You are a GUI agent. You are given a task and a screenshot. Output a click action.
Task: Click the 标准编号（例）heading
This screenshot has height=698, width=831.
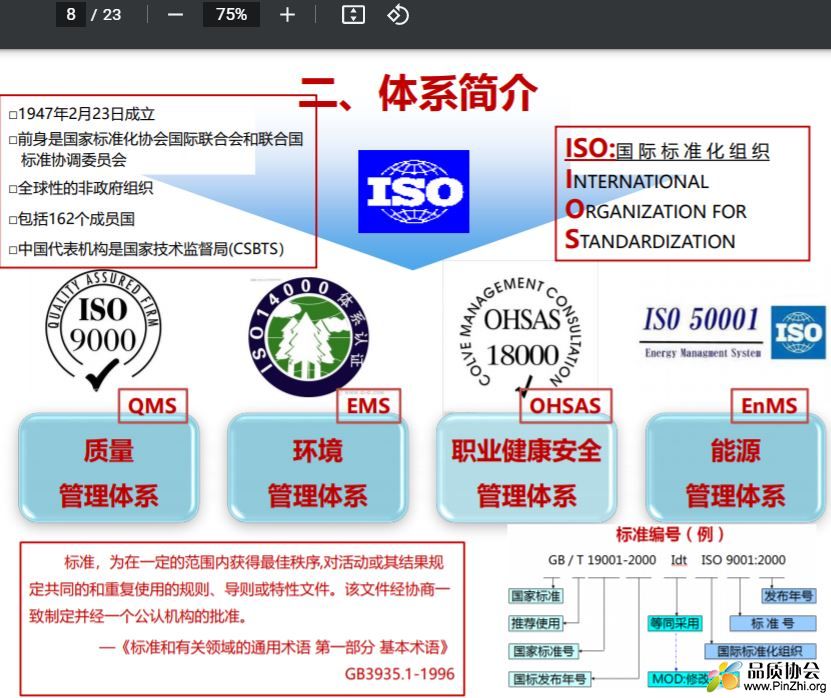coord(669,534)
